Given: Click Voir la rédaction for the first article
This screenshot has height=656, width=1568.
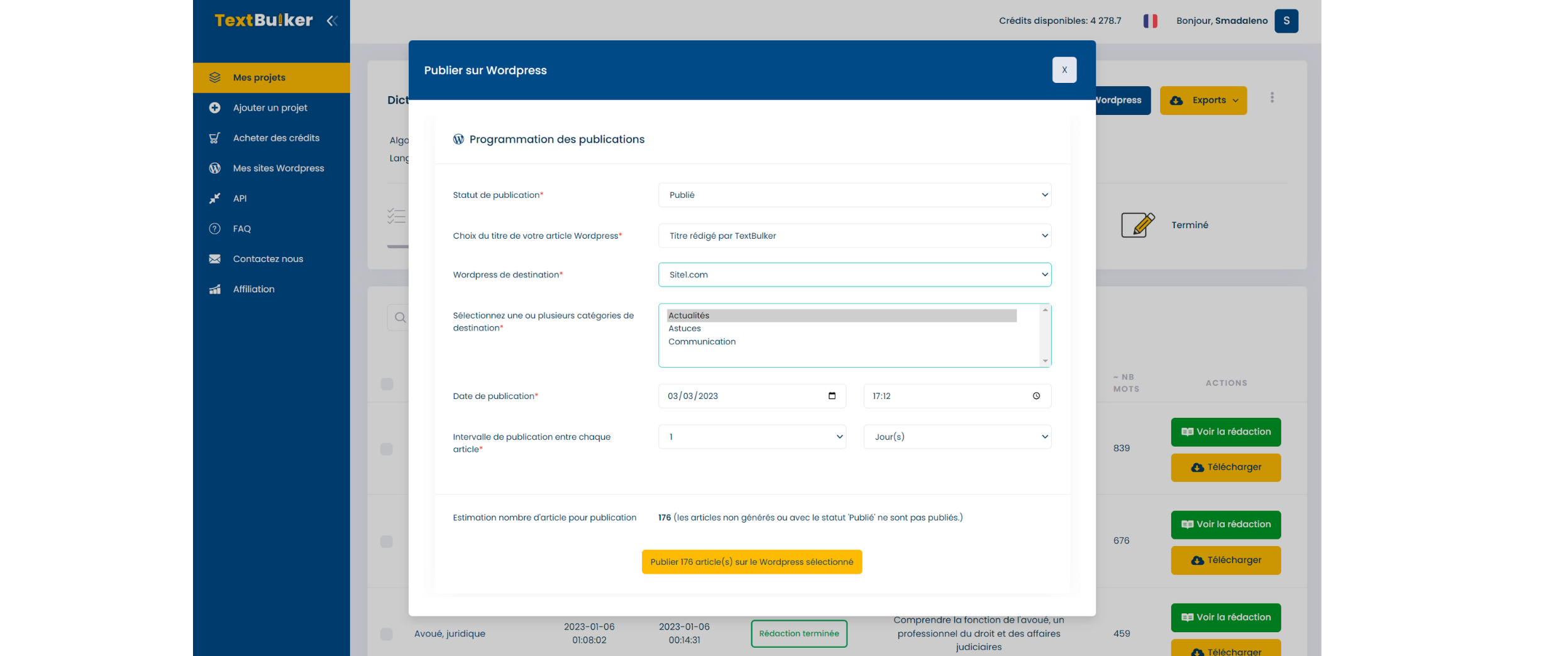Looking at the screenshot, I should click(x=1225, y=432).
